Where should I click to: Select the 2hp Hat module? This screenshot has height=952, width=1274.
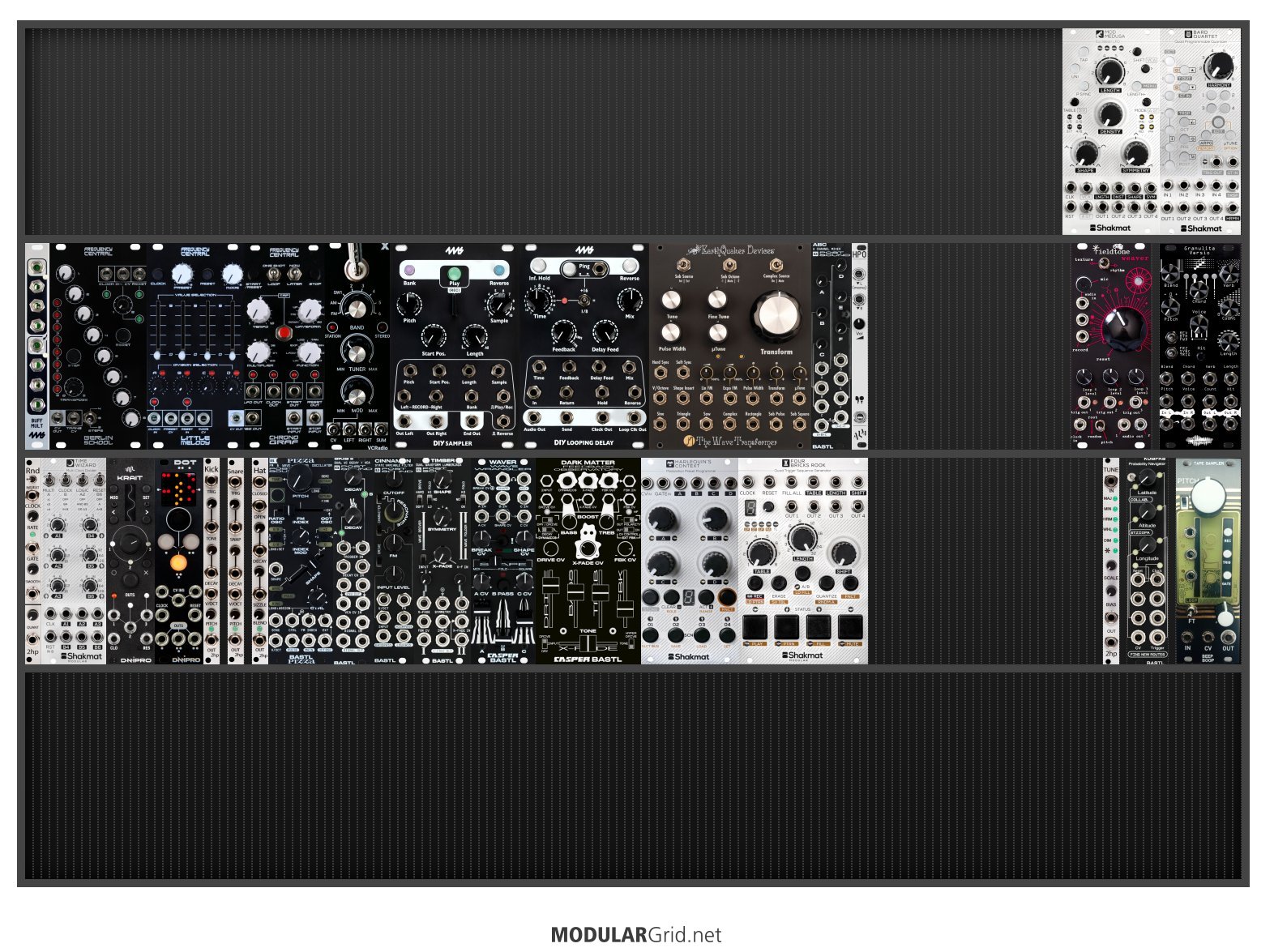[260, 561]
